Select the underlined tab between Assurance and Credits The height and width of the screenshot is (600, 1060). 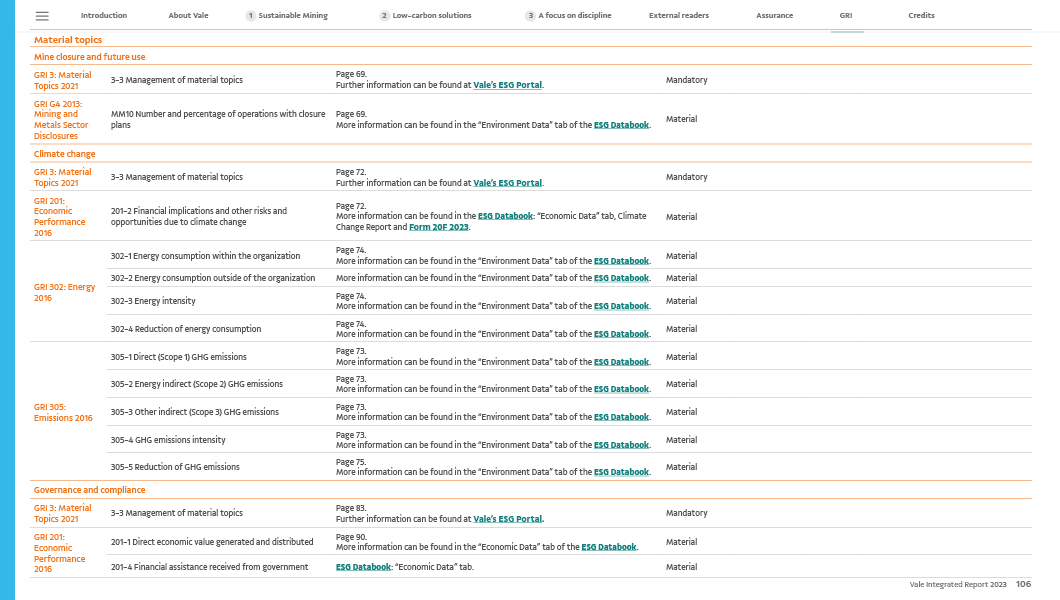tap(846, 16)
